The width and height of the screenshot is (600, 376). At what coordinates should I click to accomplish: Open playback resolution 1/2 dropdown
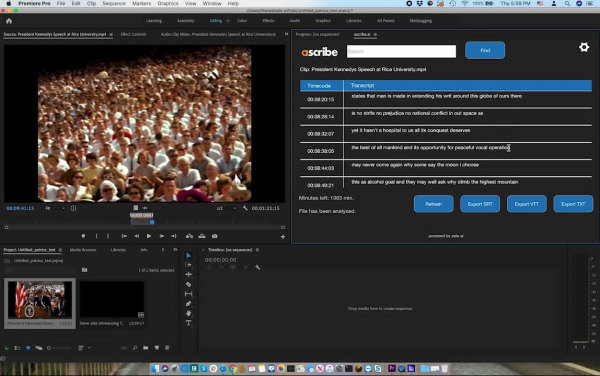[226, 208]
